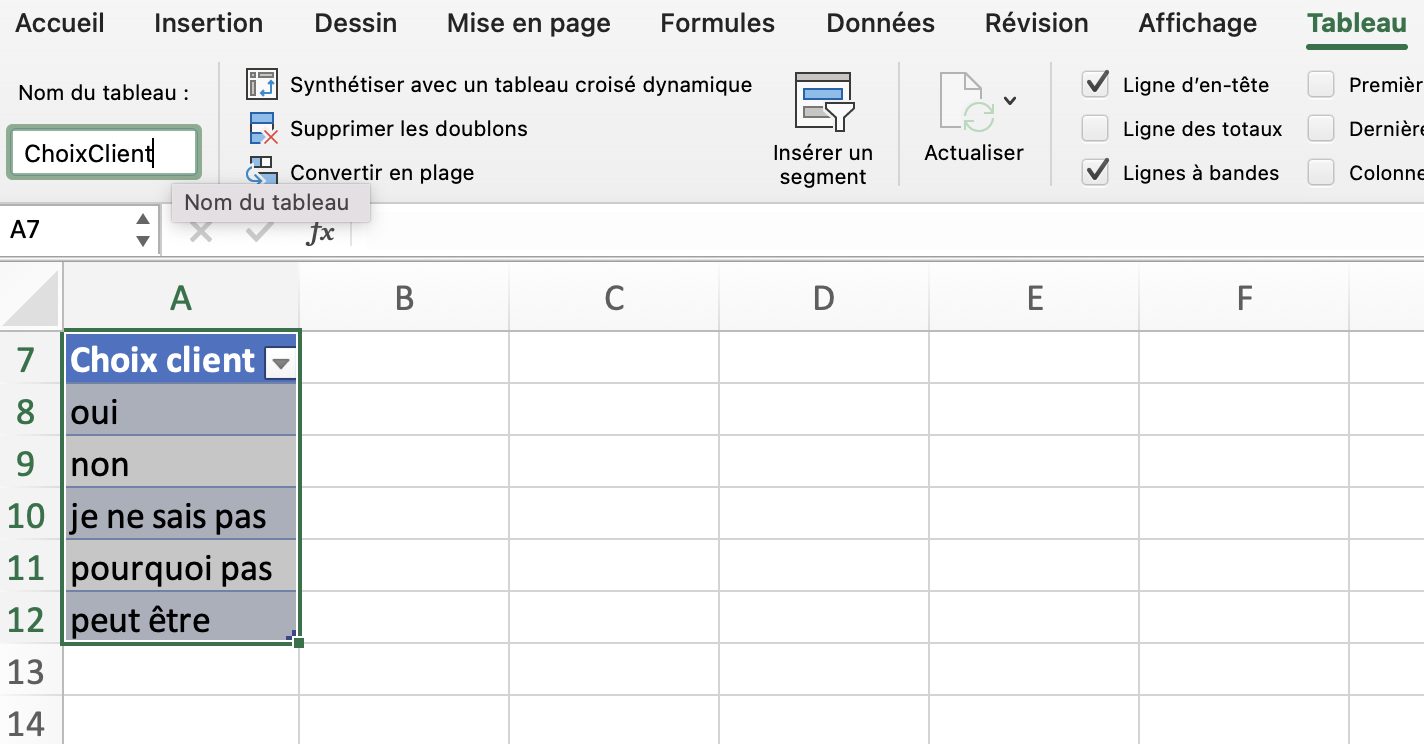Open the Choix client filter dropdown
The width and height of the screenshot is (1424, 744).
[280, 363]
